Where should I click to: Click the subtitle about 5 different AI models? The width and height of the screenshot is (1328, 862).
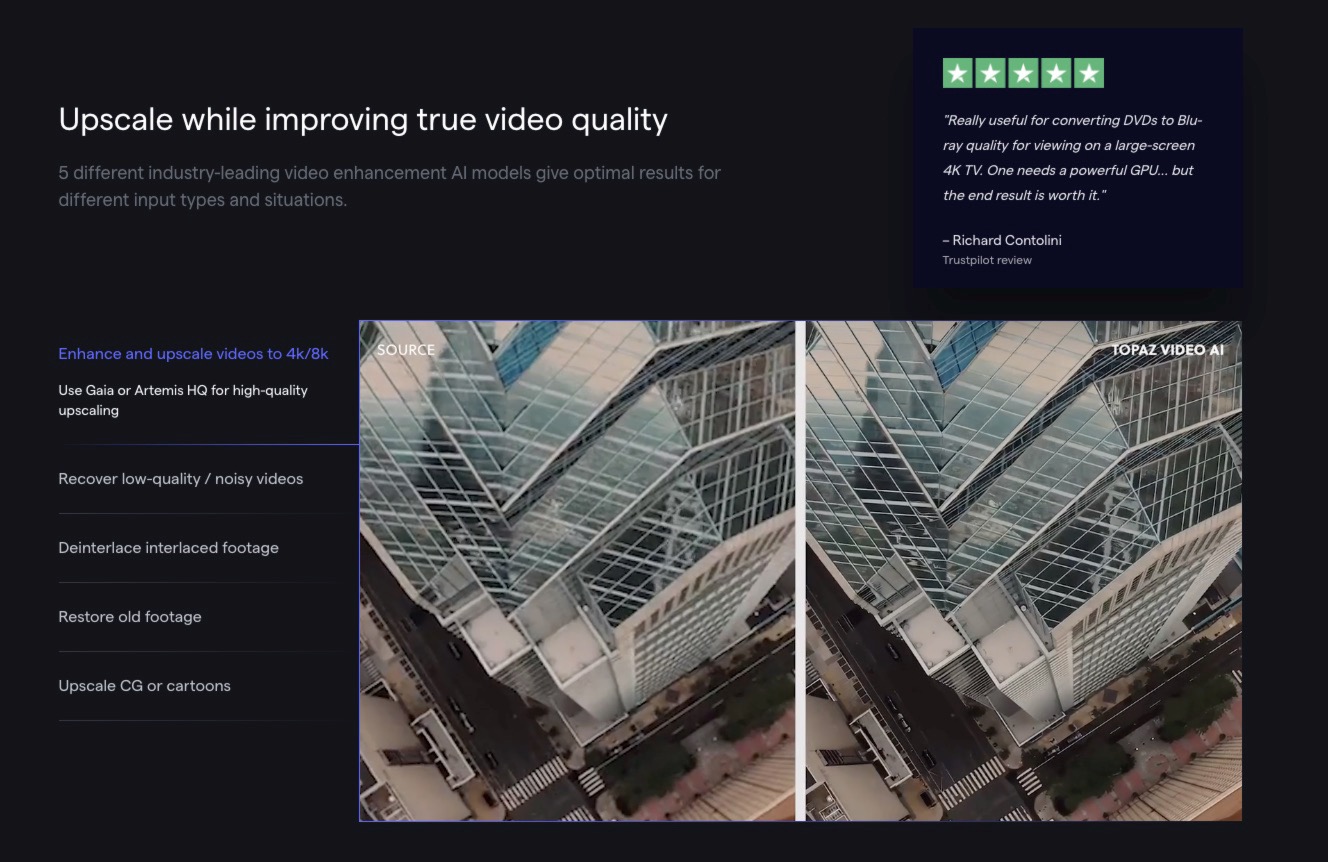[389, 186]
